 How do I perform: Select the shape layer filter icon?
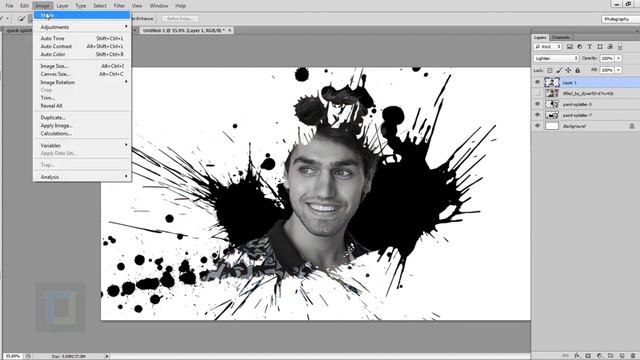pos(600,47)
